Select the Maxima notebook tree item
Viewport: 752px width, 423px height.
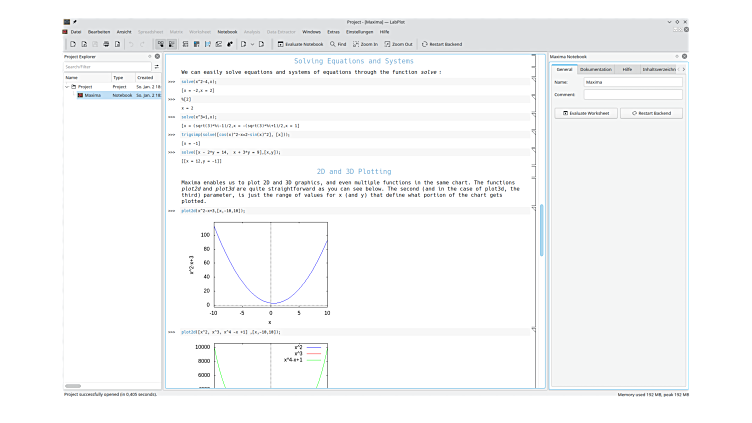point(92,95)
